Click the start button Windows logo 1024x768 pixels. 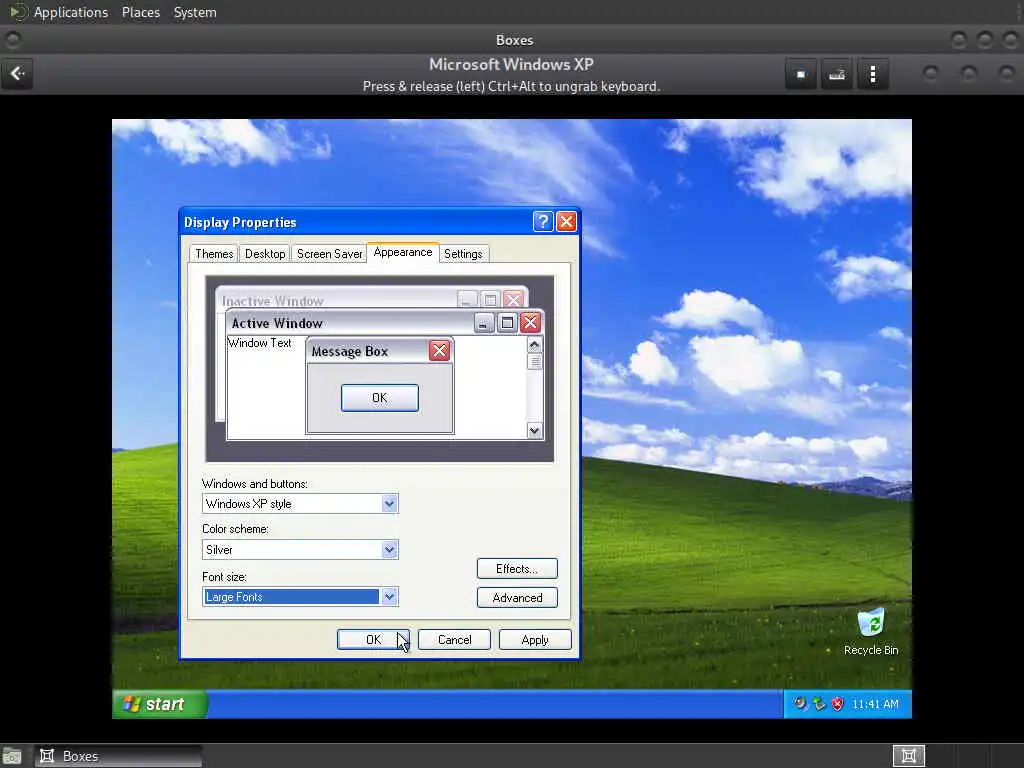132,704
